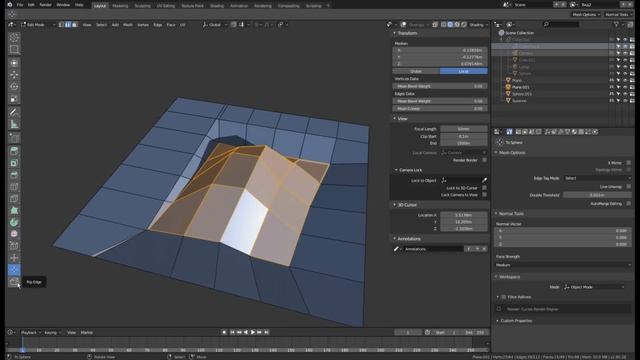
Task: Switch to vertex select mode
Action: [x=61, y=24]
